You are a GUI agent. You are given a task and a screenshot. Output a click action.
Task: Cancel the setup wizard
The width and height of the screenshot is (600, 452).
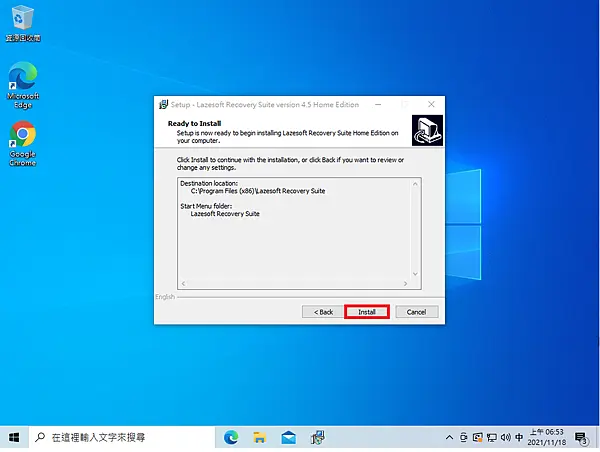point(417,312)
